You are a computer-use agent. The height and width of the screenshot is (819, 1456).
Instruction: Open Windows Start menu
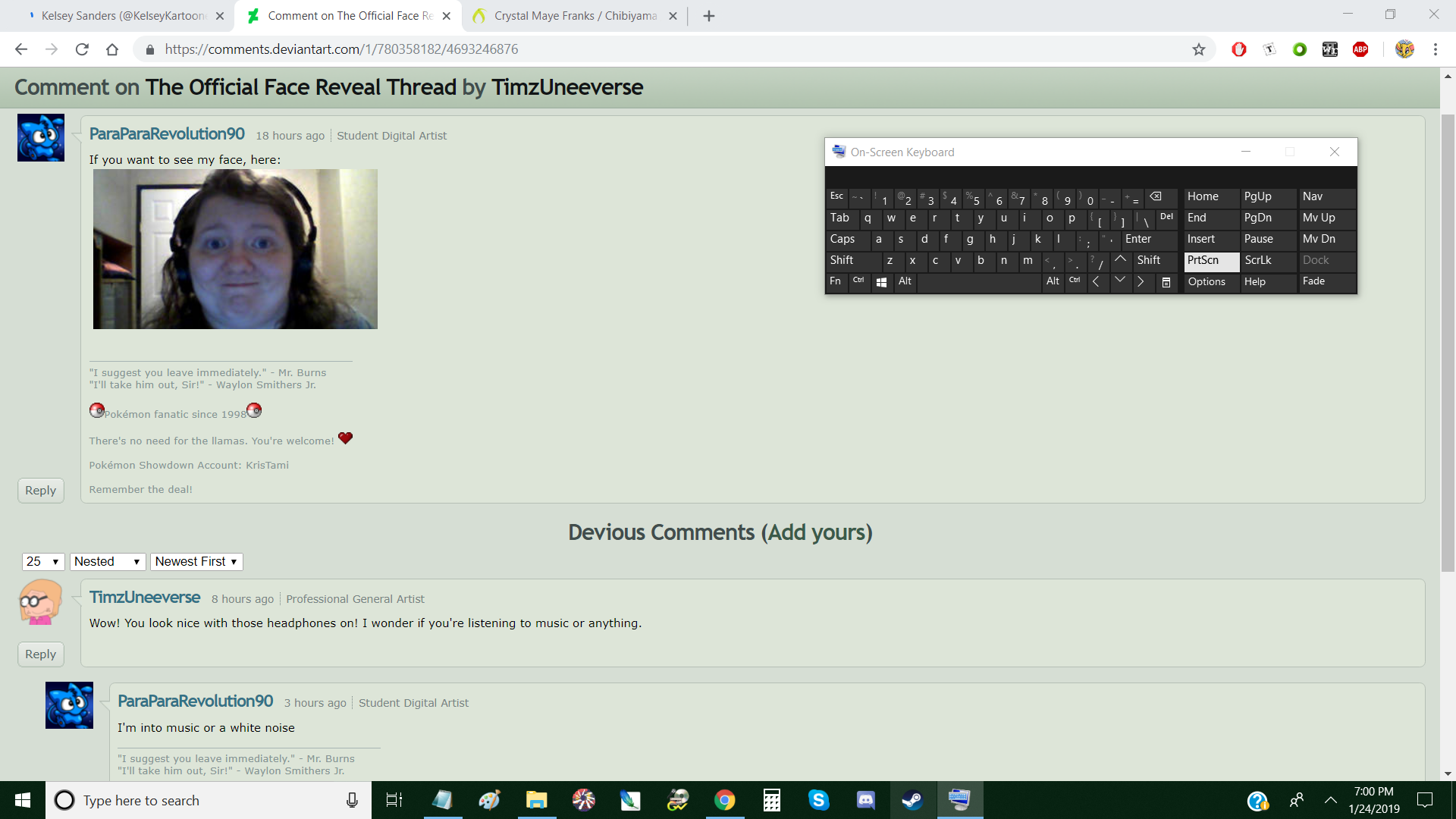23,800
